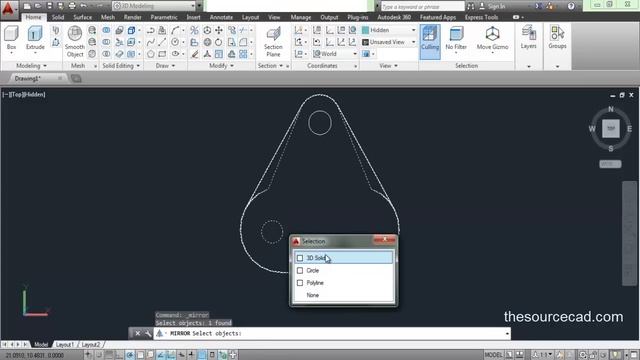
Task: Click the Plot printer icon in quick access toolbar
Action: (x=72, y=6)
